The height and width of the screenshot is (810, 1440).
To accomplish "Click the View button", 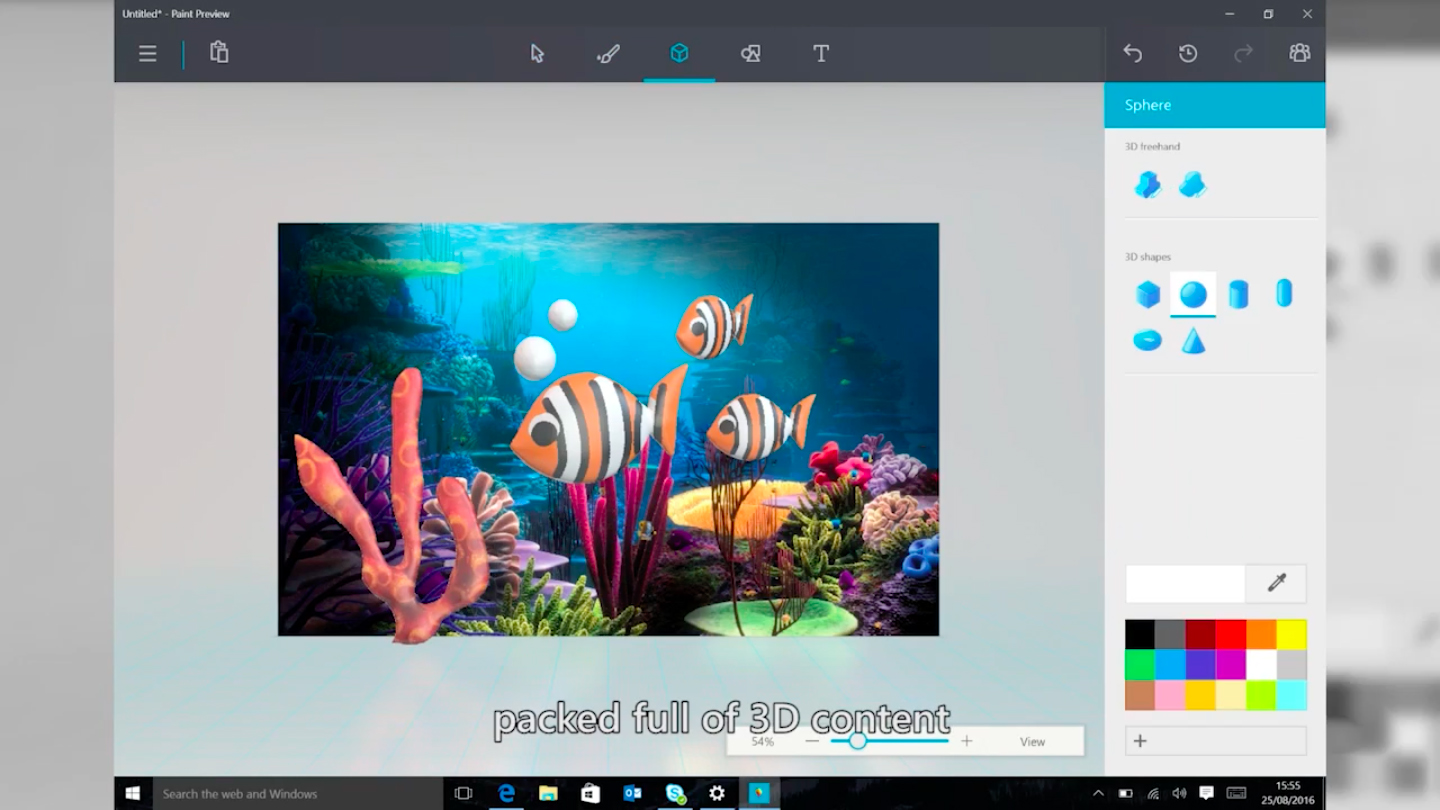I will coord(1032,742).
